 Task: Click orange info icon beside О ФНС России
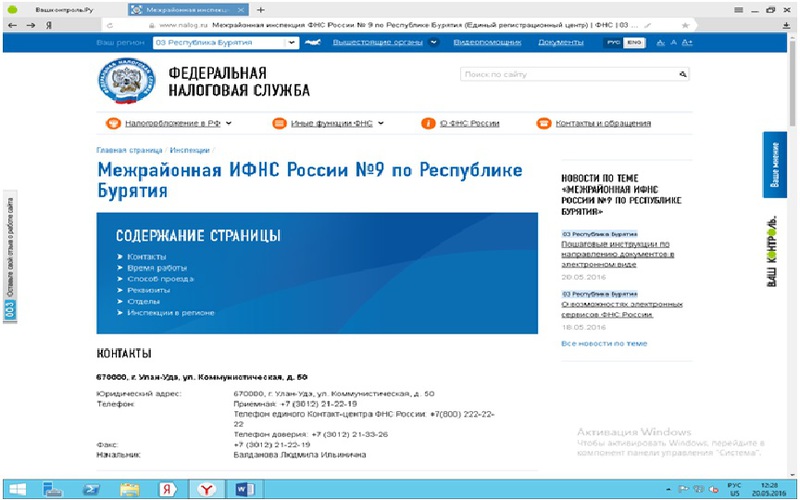(x=428, y=123)
